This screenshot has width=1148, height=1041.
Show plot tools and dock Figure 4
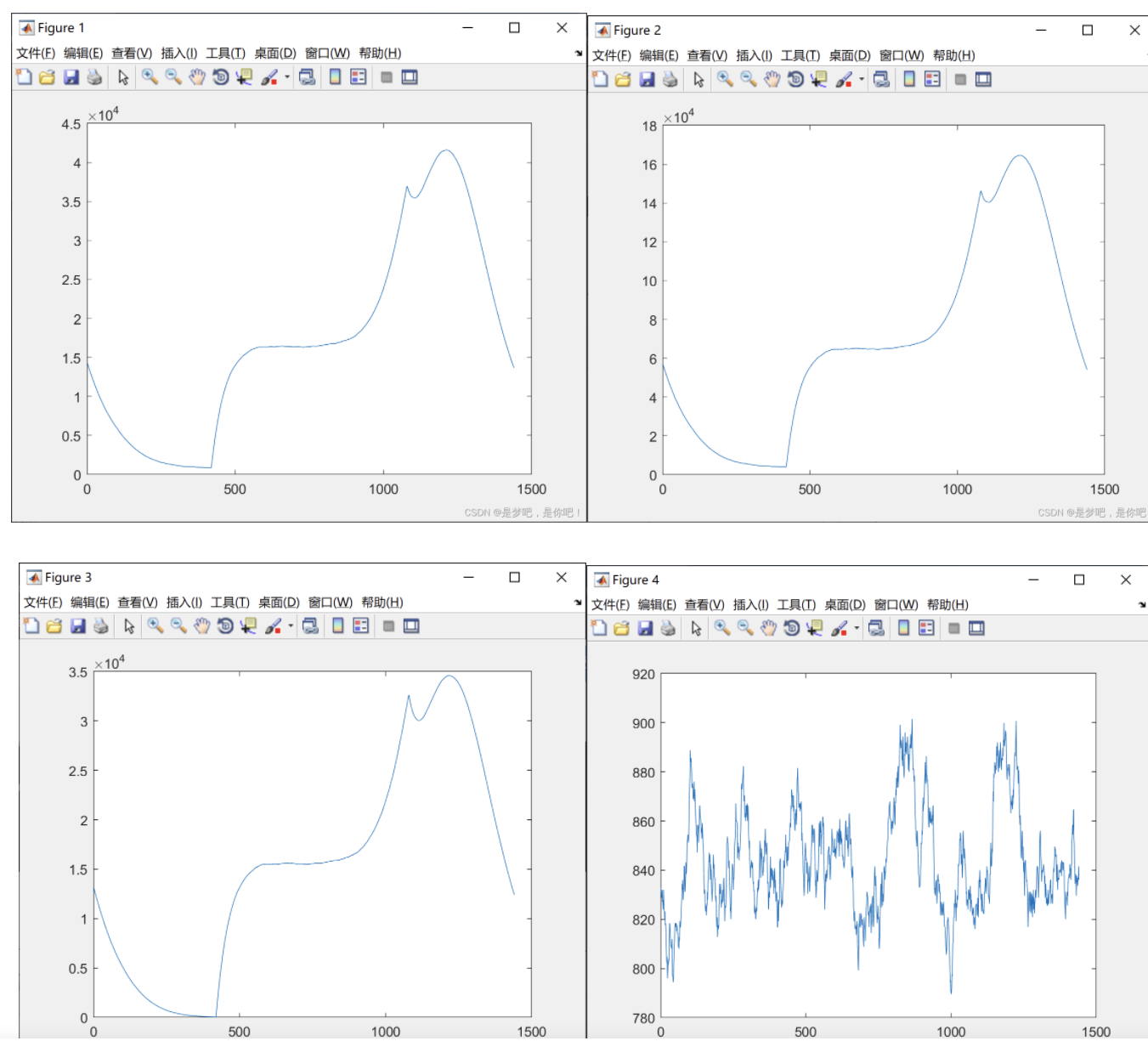click(x=976, y=629)
